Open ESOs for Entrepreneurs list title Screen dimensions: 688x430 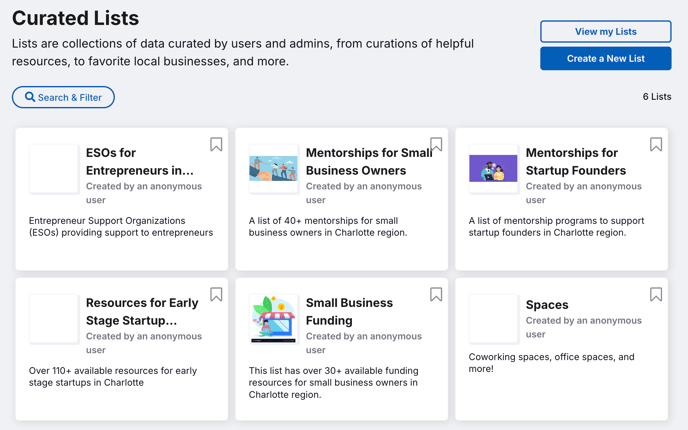pos(140,161)
